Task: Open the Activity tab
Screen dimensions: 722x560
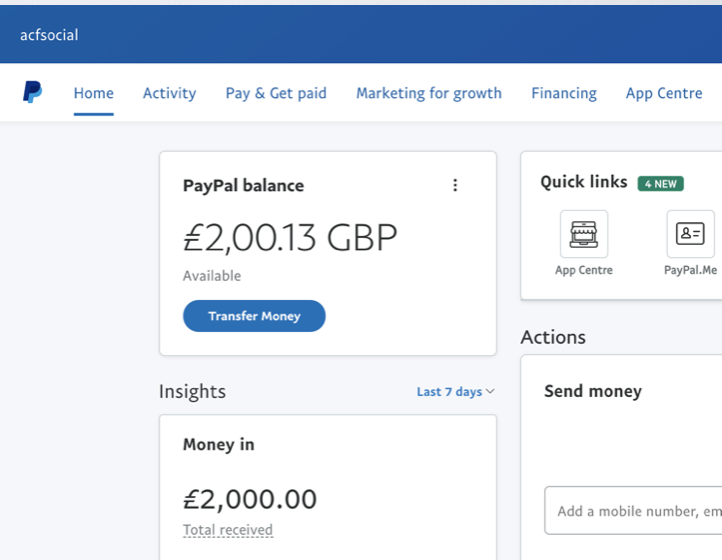Action: click(169, 93)
